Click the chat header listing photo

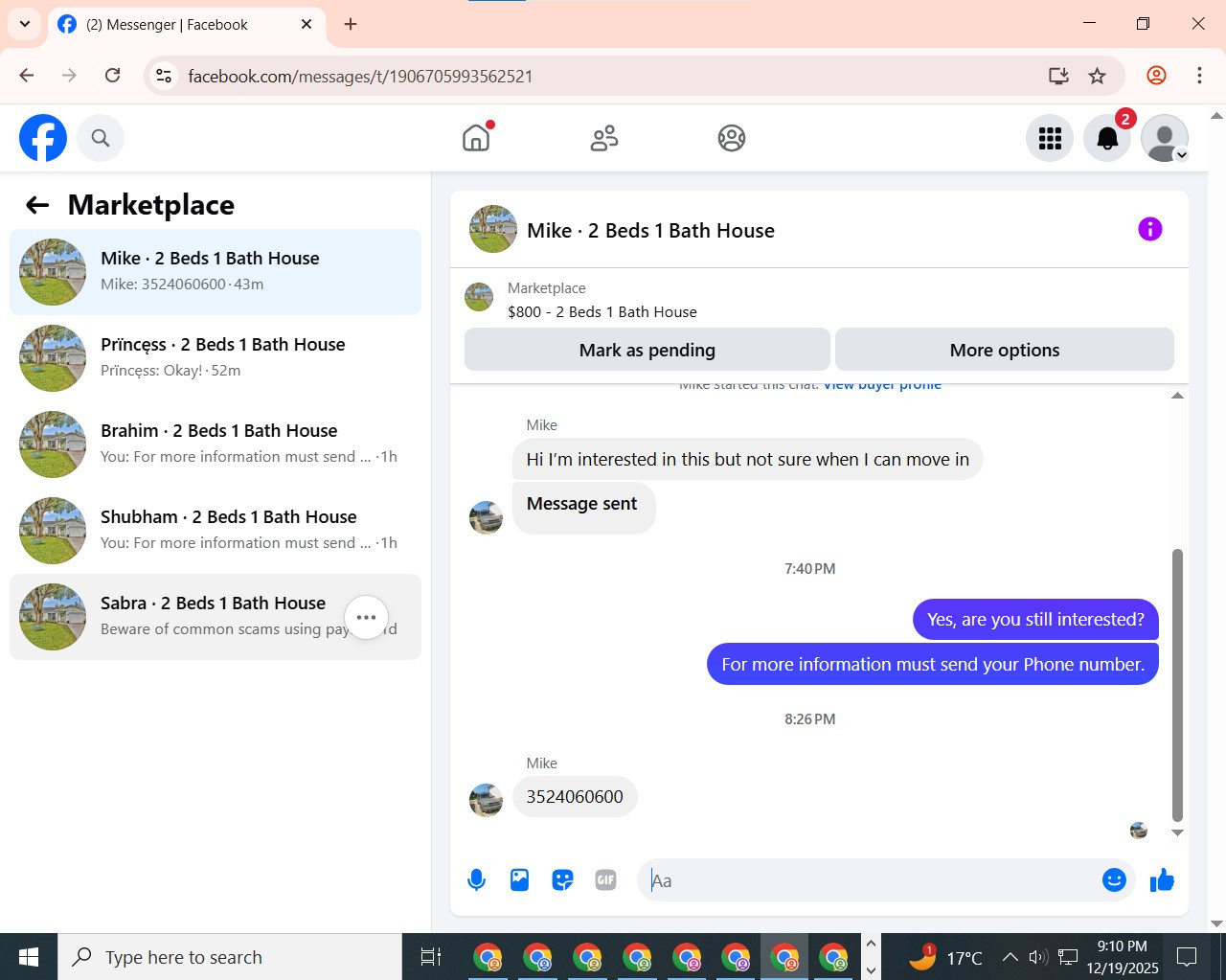coord(493,229)
